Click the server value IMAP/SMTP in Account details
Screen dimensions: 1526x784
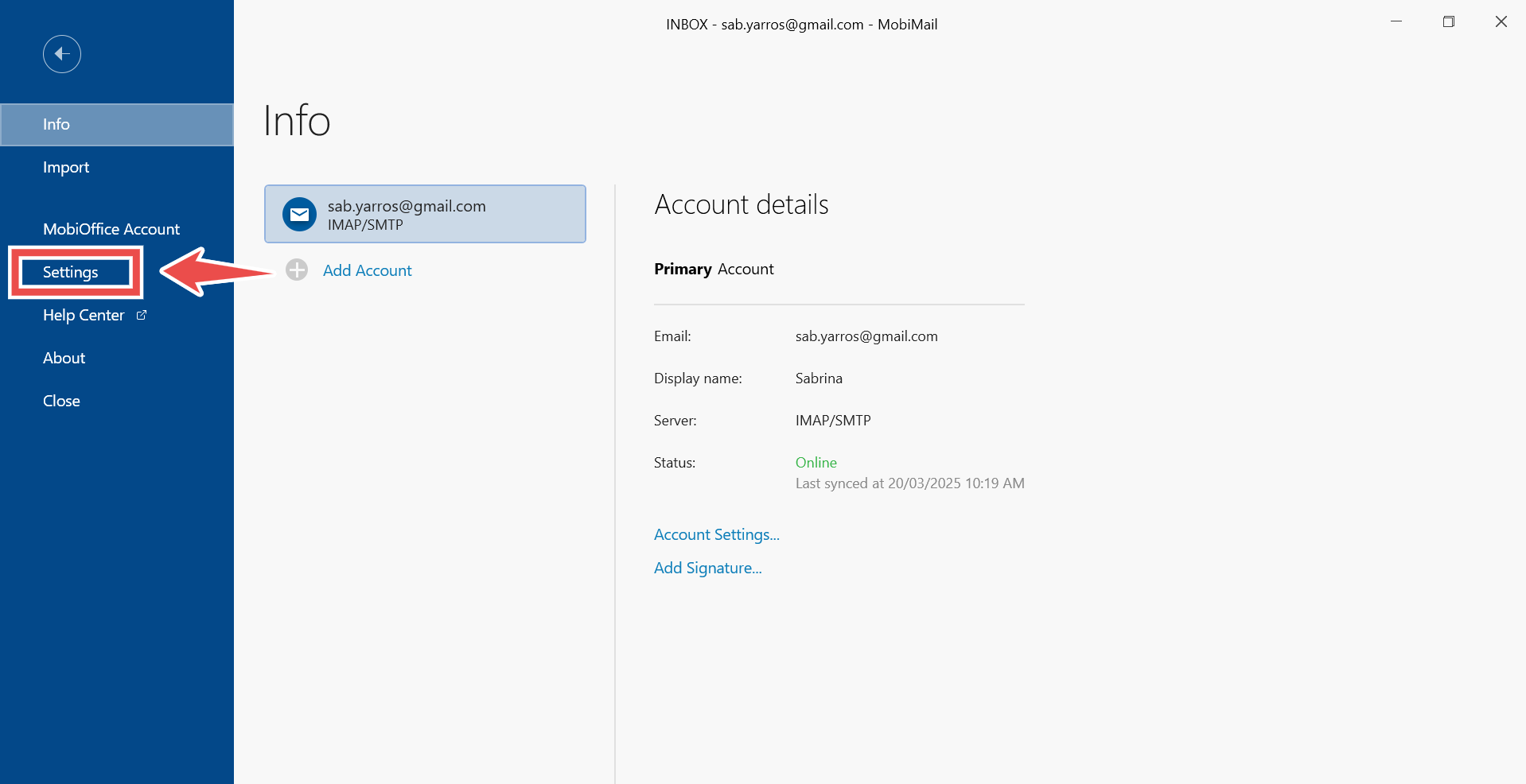833,421
